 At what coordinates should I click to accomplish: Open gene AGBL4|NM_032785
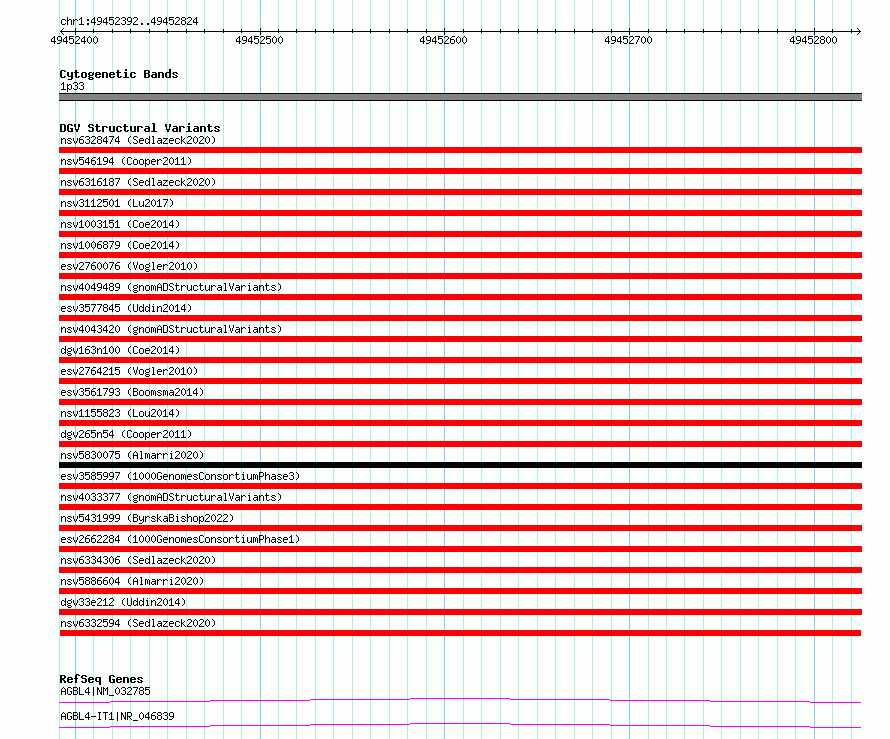click(x=105, y=691)
